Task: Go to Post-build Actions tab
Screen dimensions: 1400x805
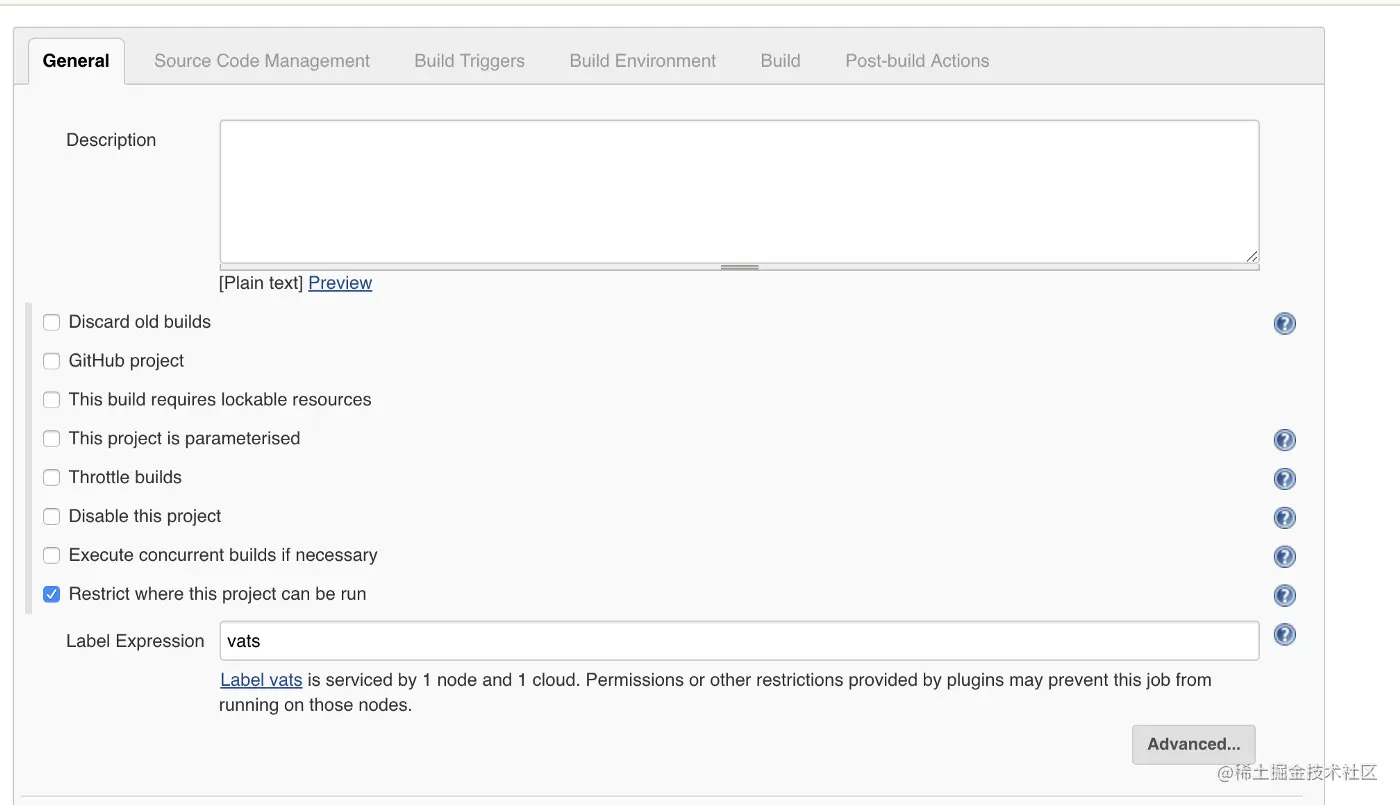Action: point(917,61)
